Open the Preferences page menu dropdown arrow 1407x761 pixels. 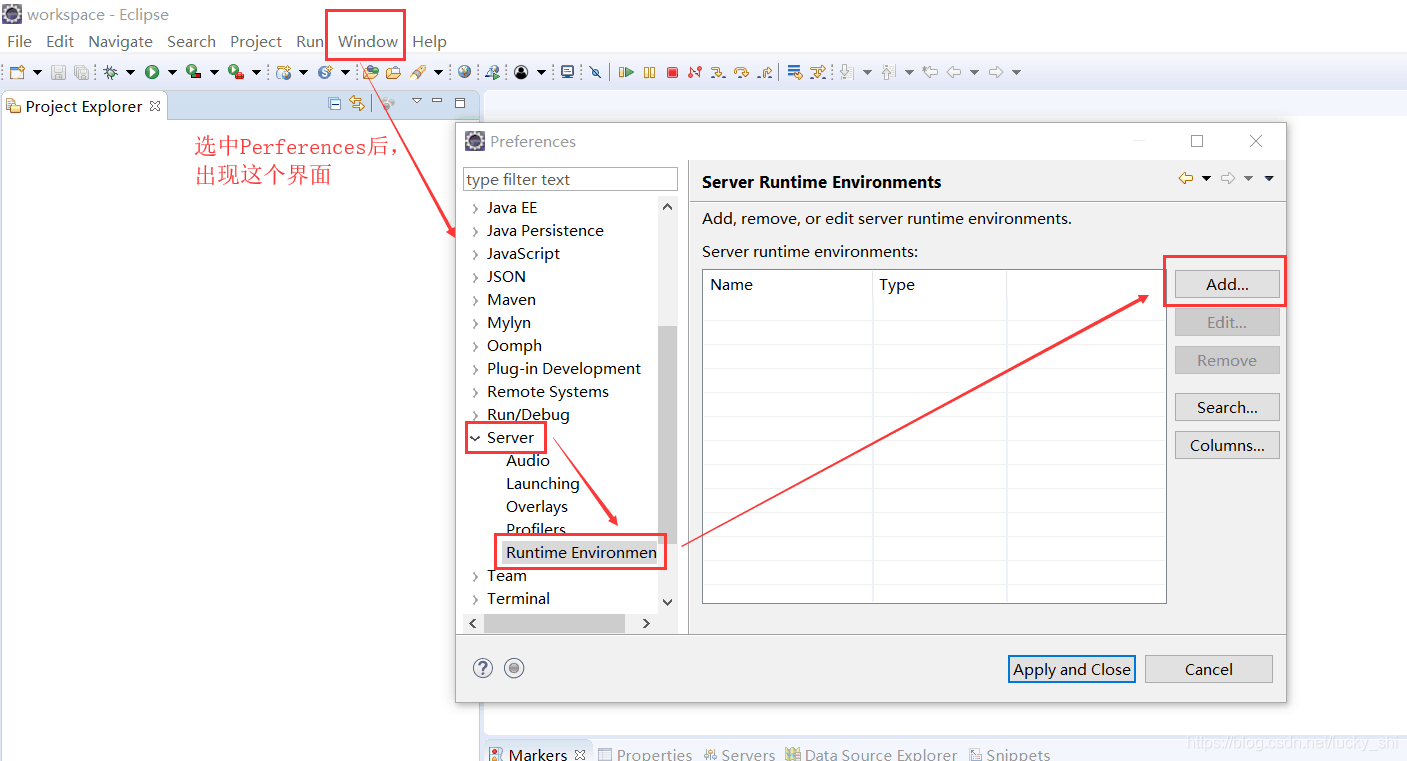1269,178
